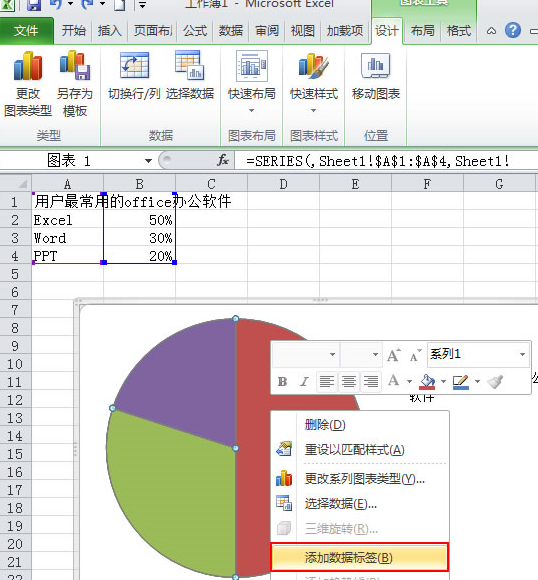Click the Insert Function fx icon
The width and height of the screenshot is (538, 580).
coord(223,161)
